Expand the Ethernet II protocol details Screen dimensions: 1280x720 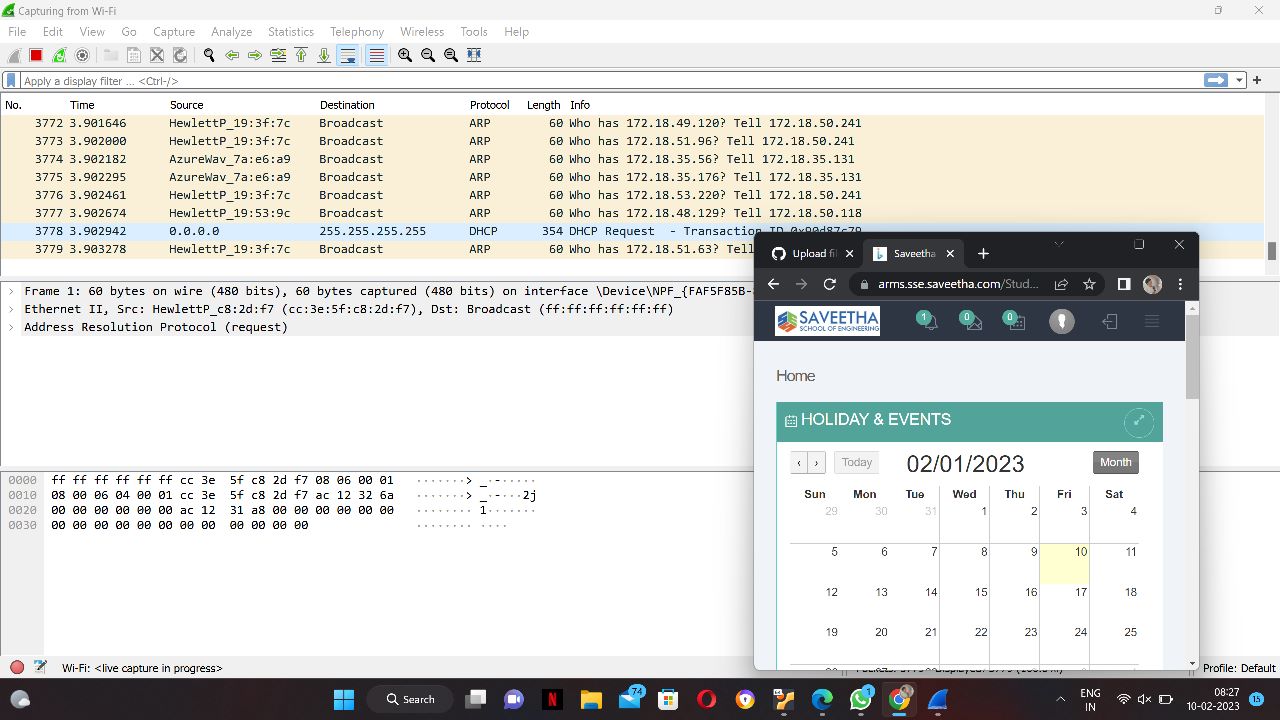(x=11, y=309)
